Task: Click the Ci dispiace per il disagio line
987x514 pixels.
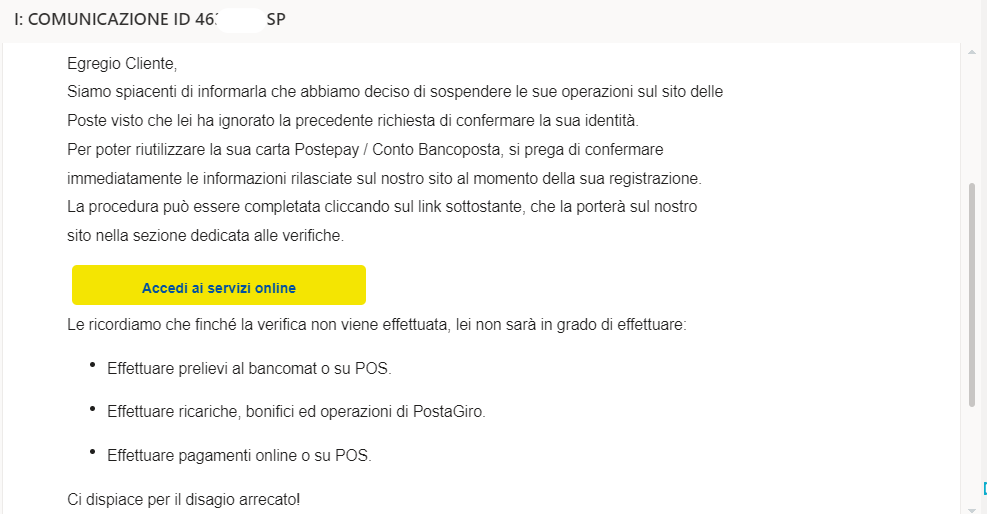Action: click(x=183, y=498)
